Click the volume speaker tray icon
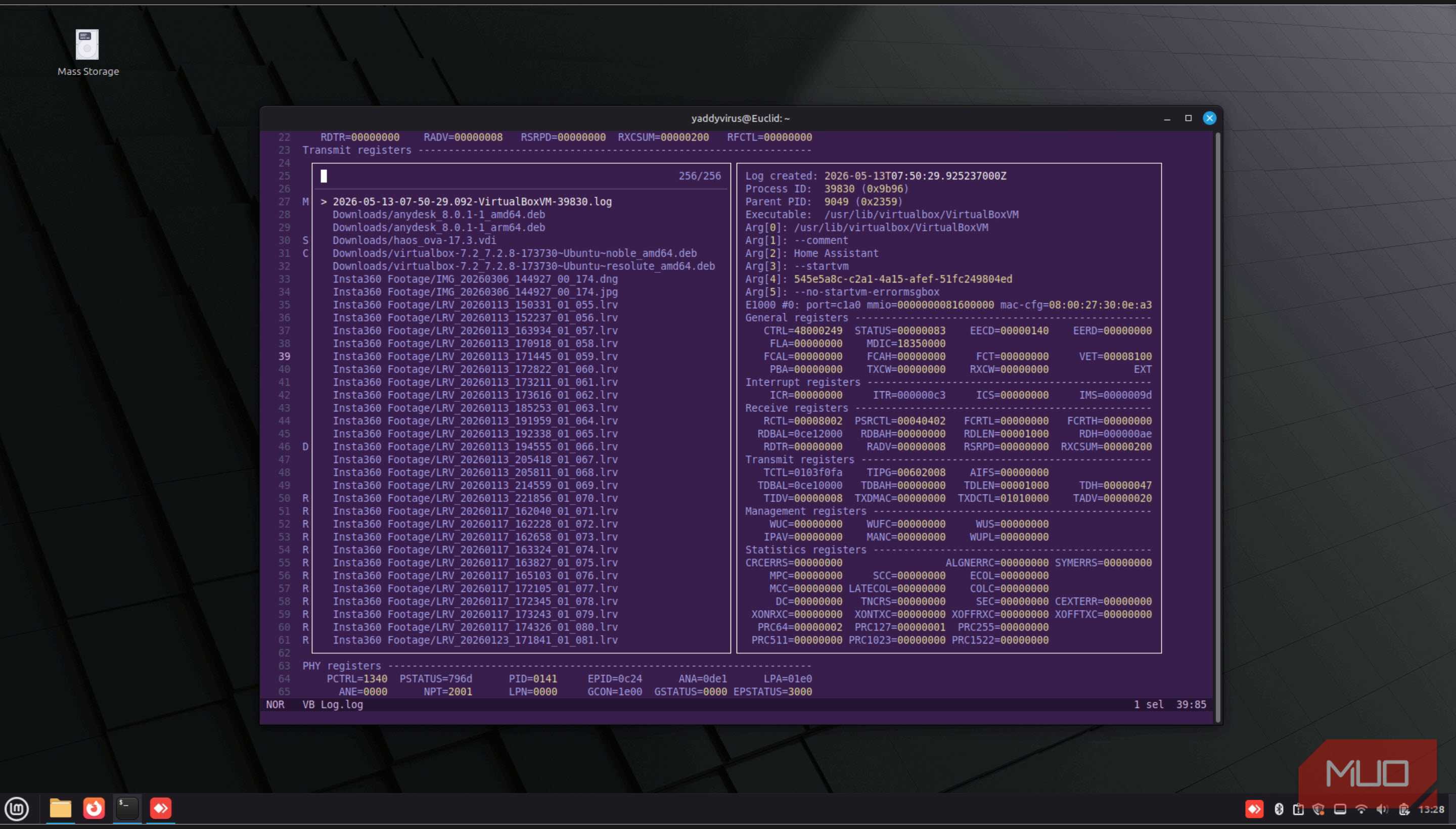This screenshot has height=829, width=1456. click(x=1382, y=809)
